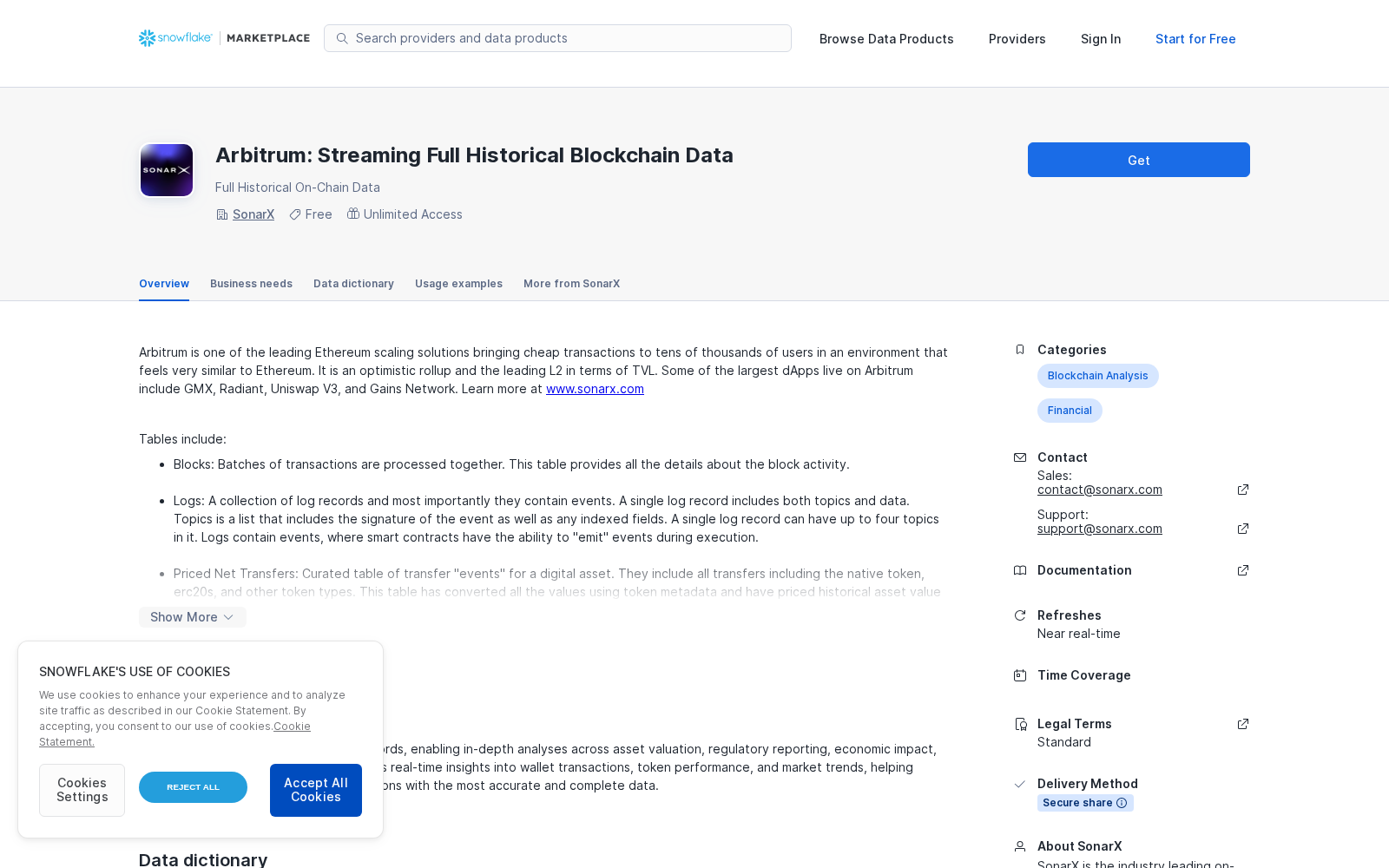The height and width of the screenshot is (868, 1389).
Task: Click the Free price tag icon
Action: coord(295,214)
